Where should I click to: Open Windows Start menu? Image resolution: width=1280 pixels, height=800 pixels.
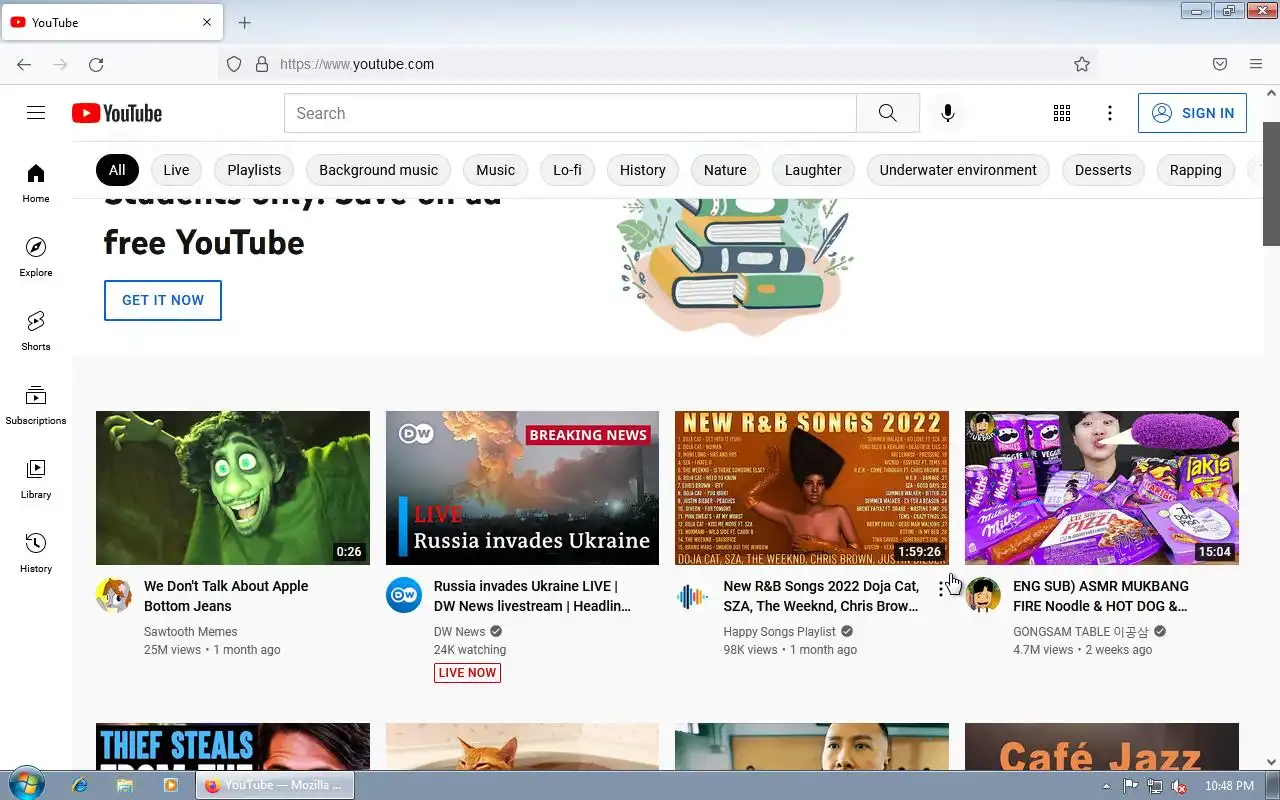[x=25, y=785]
